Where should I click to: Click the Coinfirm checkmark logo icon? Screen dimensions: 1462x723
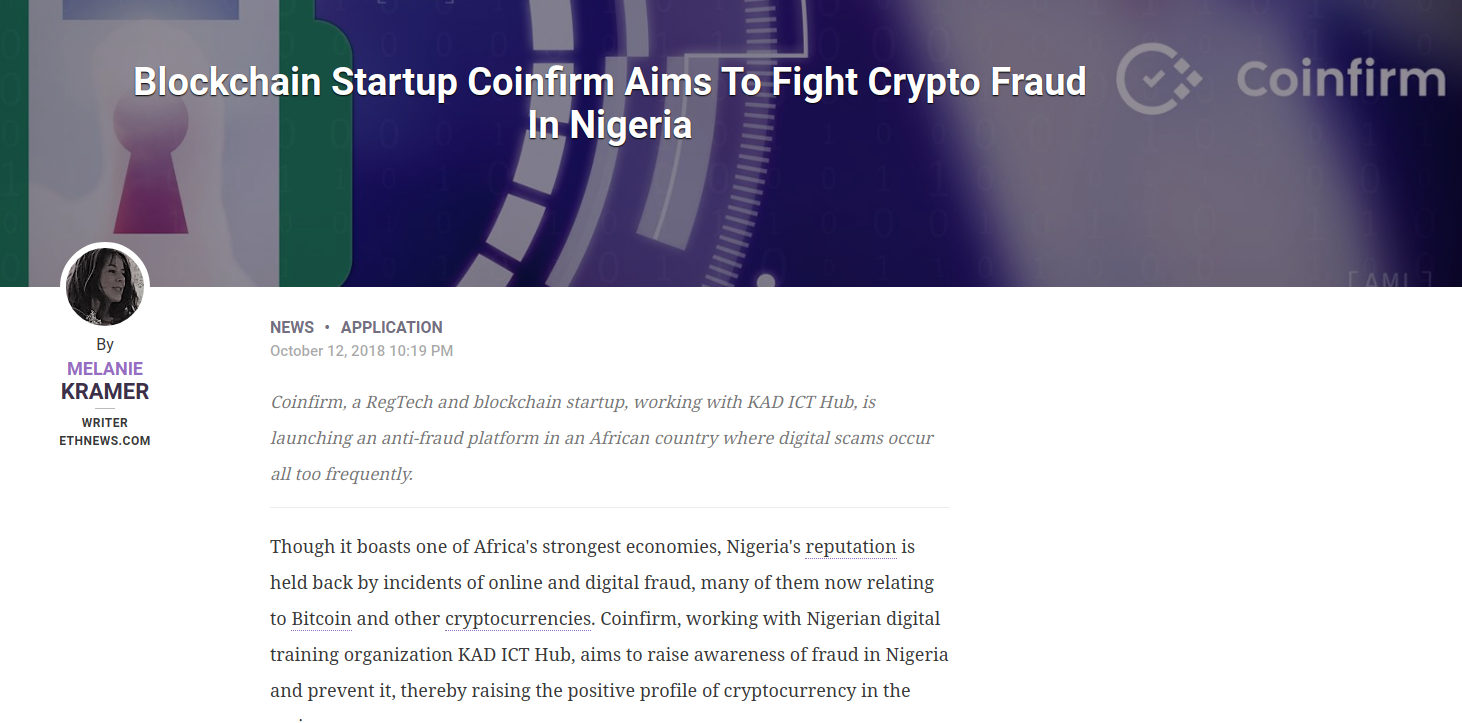[1158, 78]
